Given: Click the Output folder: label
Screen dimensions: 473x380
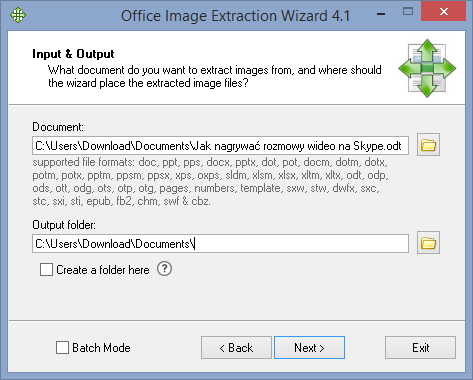Looking at the screenshot, I should [64, 225].
